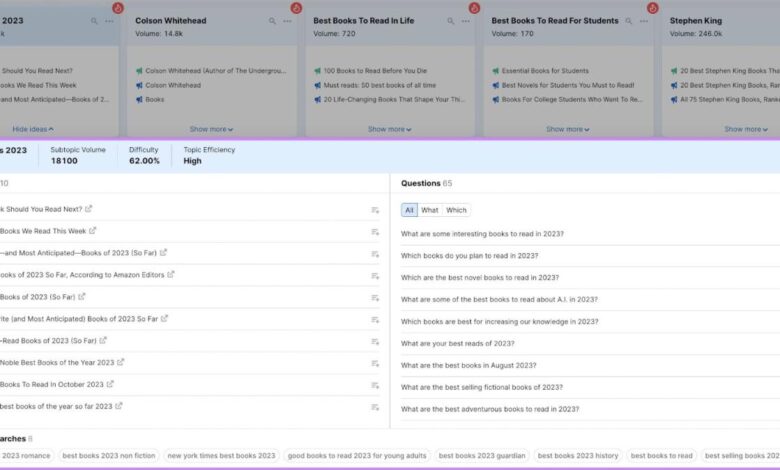780x470 pixels.
Task: Click 'What are some interesting books to read in 2023?'
Action: point(482,234)
